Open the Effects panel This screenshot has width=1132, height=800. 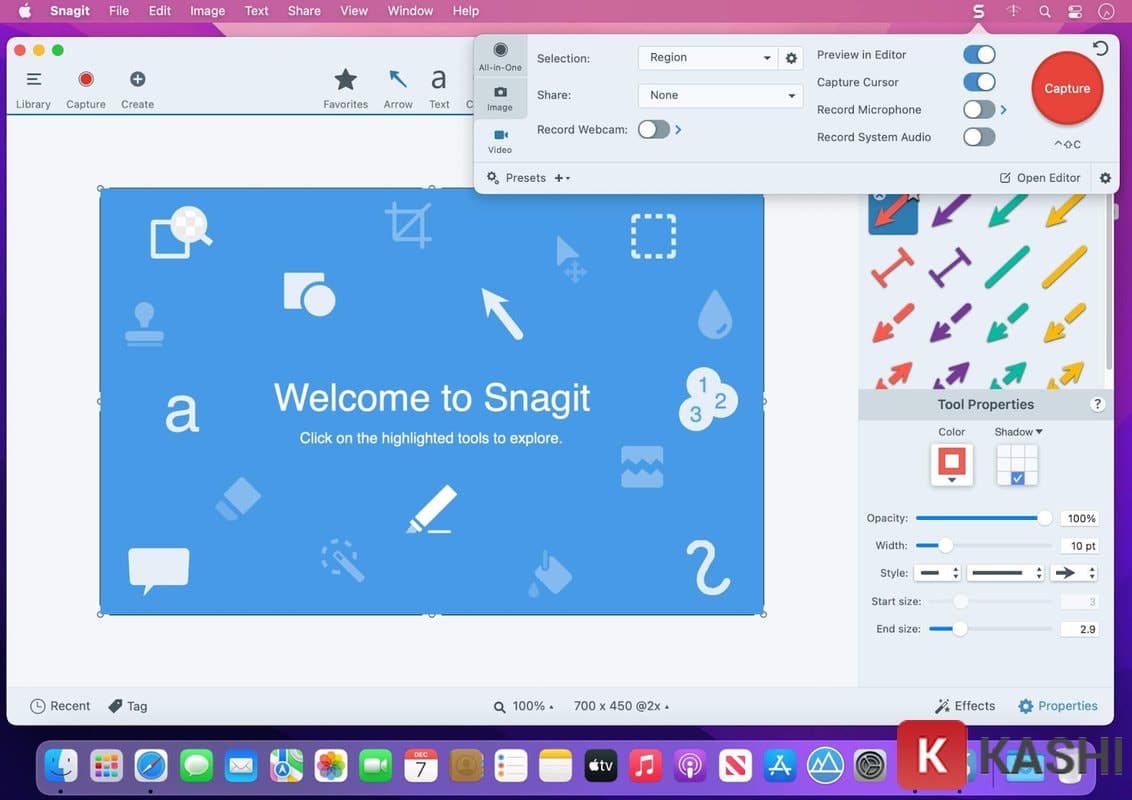point(965,706)
